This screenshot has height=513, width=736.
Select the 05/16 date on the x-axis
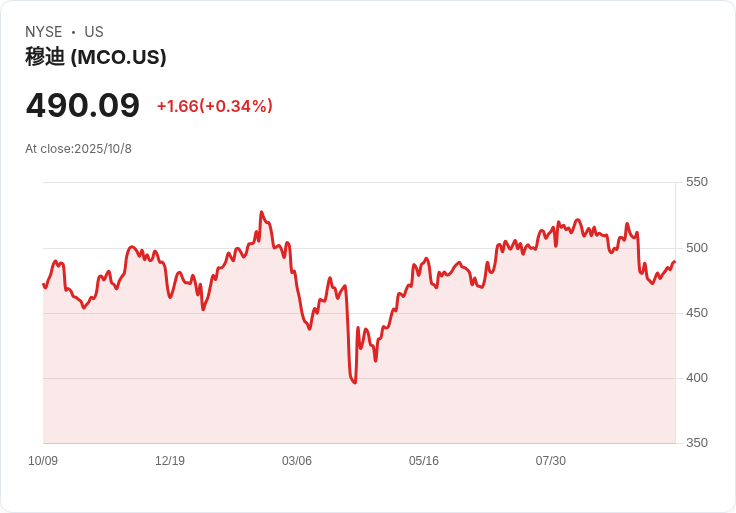coord(423,460)
